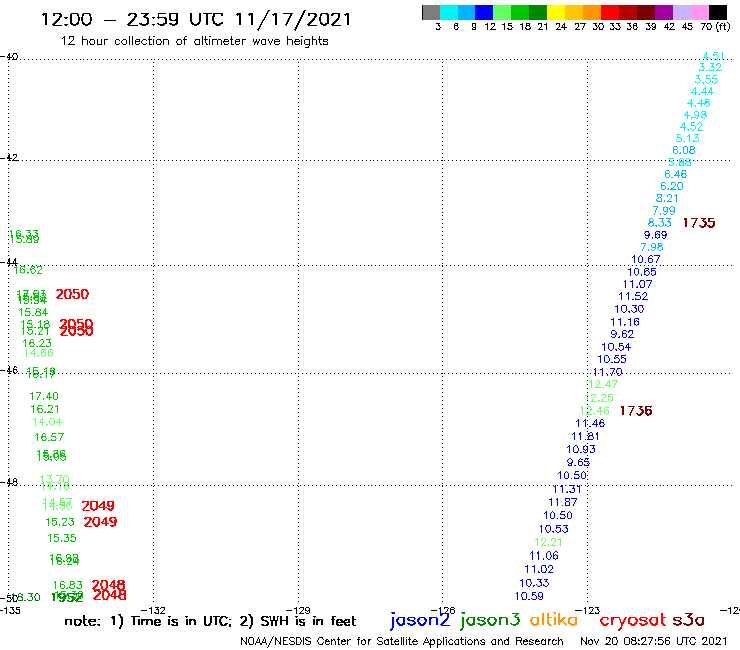Click the 15.84 wave height value

click(x=33, y=312)
